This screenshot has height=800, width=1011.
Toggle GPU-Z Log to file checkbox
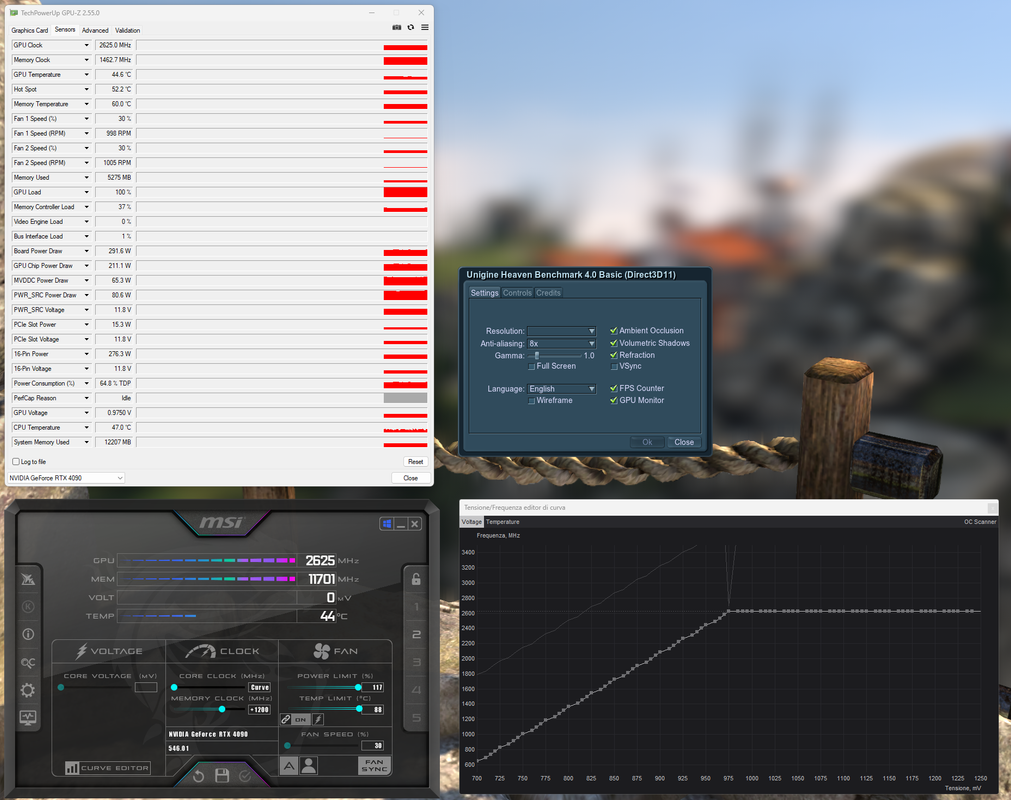16,462
